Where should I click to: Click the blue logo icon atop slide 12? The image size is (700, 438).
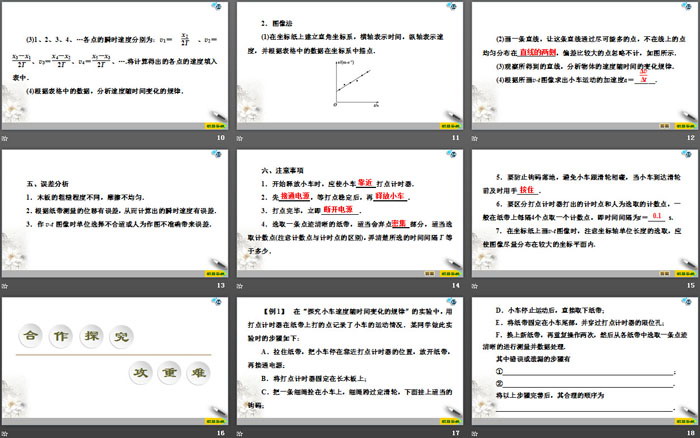(x=686, y=6)
